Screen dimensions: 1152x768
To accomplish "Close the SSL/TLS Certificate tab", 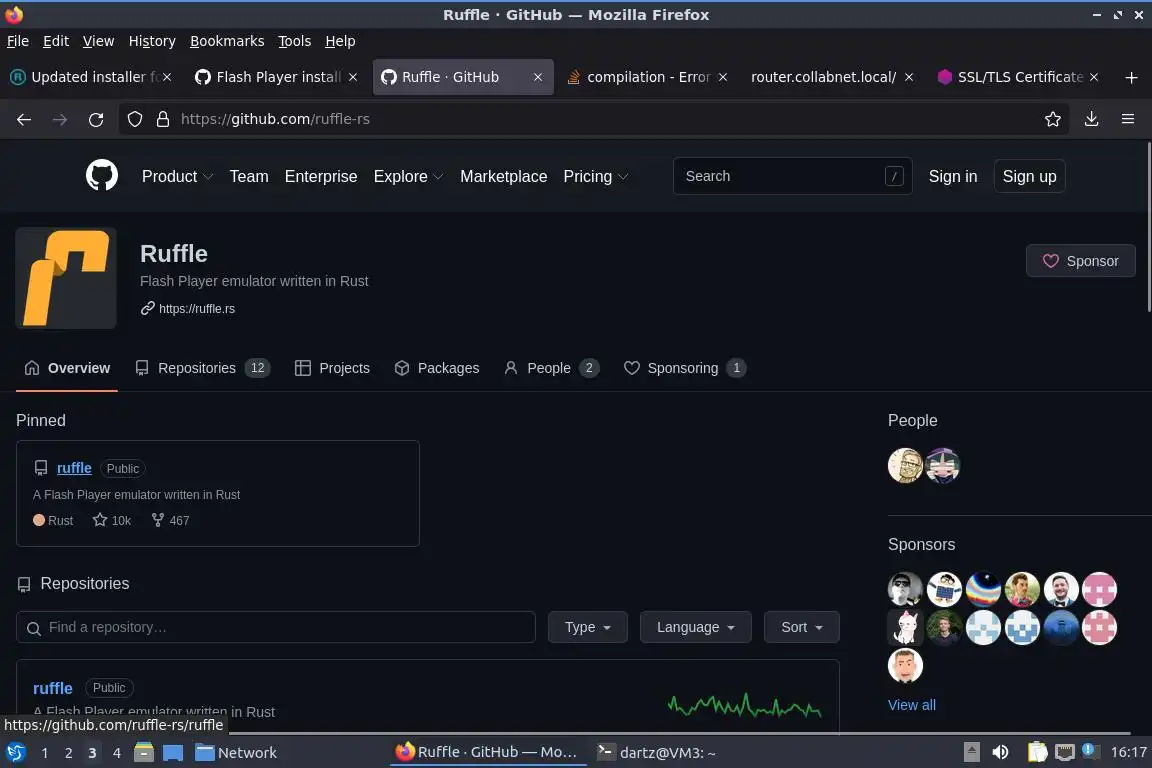I will click(x=1094, y=77).
